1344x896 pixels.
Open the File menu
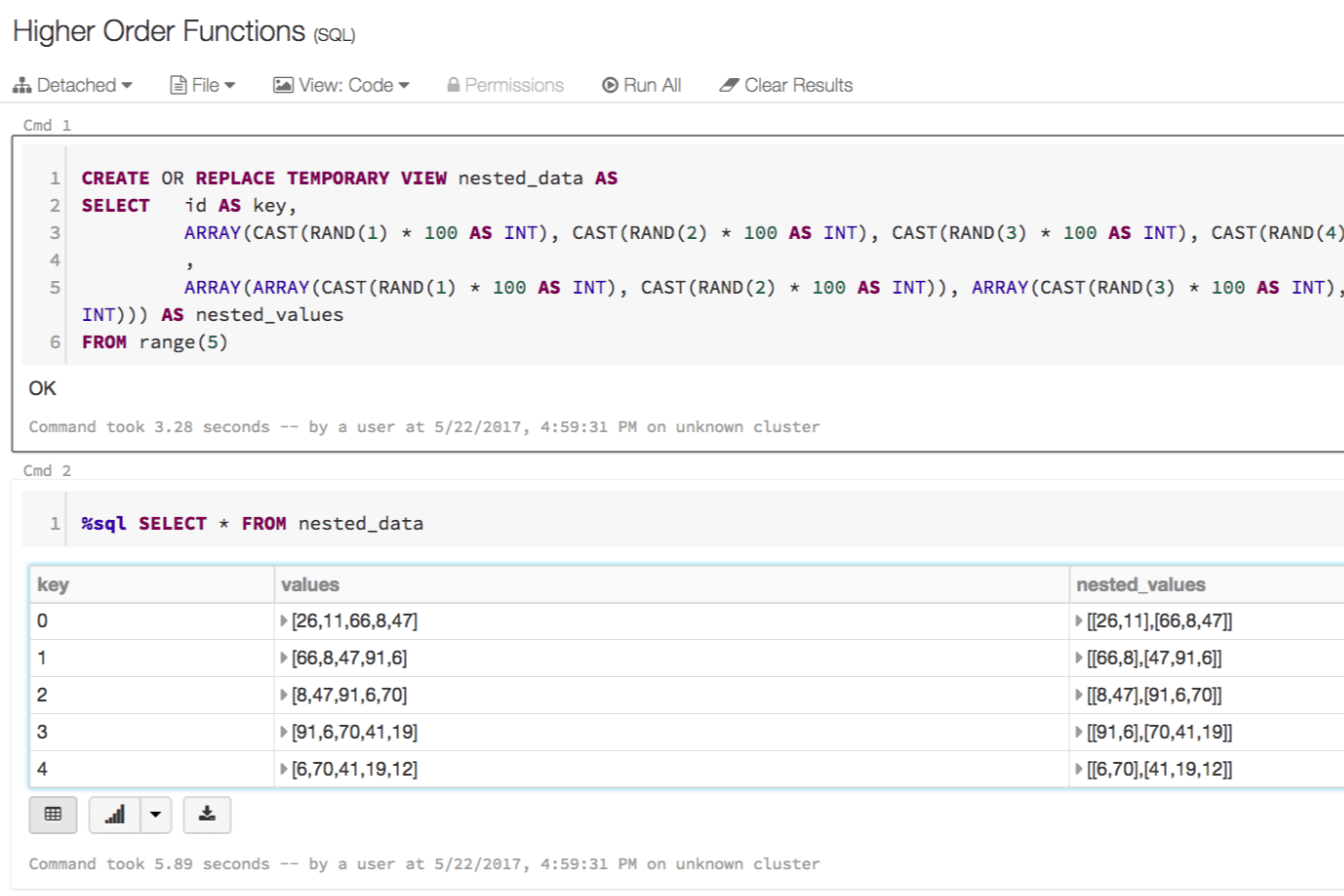point(203,85)
